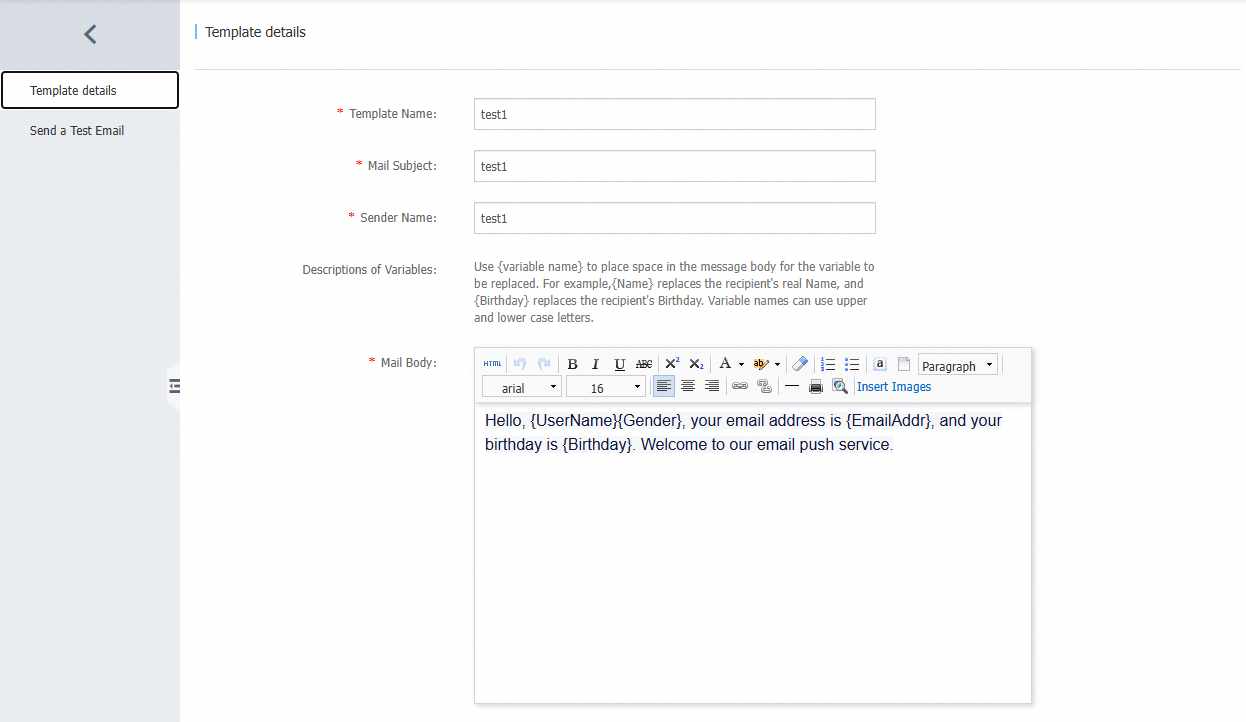Click the blank page clear document icon
The image size is (1246, 722).
[x=904, y=364]
